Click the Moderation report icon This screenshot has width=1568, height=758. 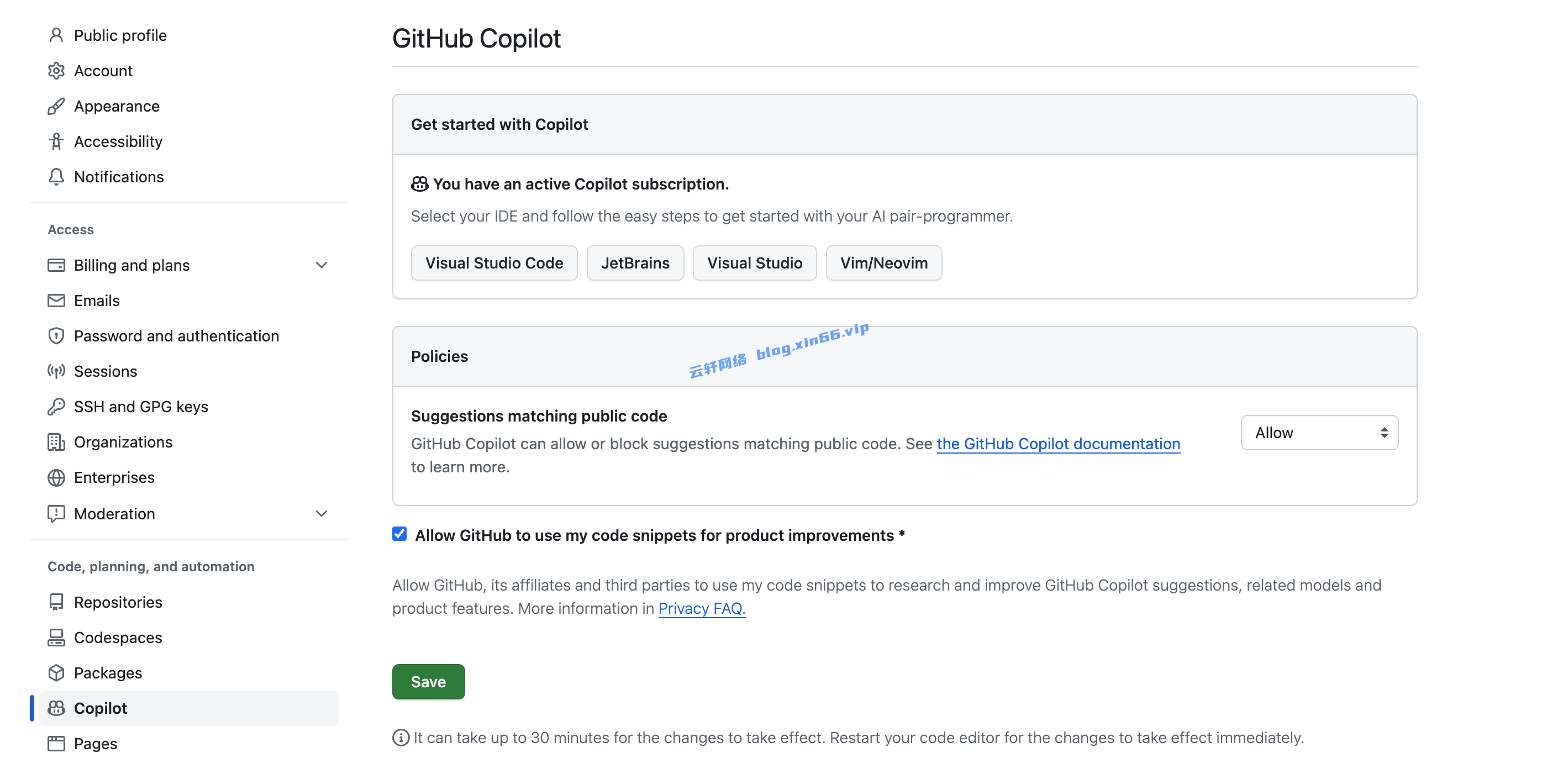56,513
